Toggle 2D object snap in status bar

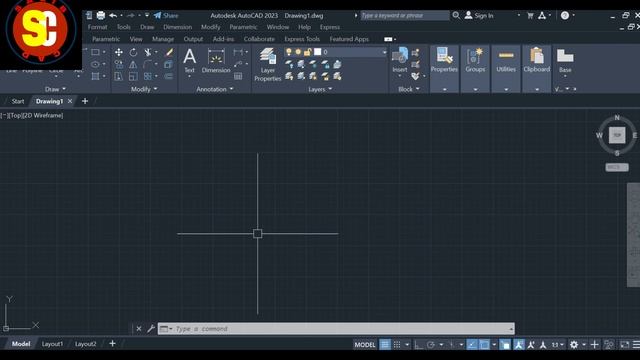click(484, 344)
